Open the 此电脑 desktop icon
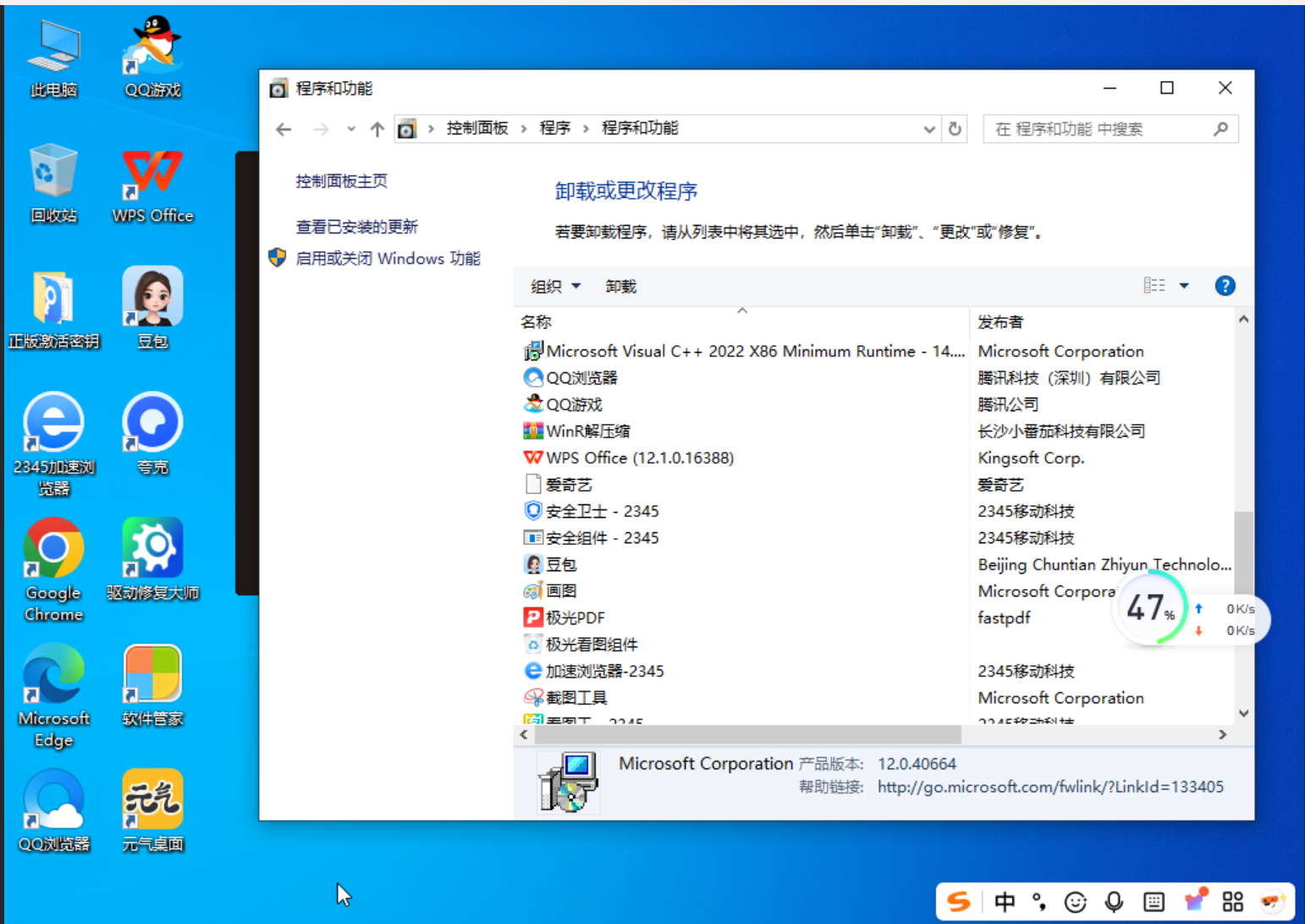The width and height of the screenshot is (1305, 924). coord(53,58)
